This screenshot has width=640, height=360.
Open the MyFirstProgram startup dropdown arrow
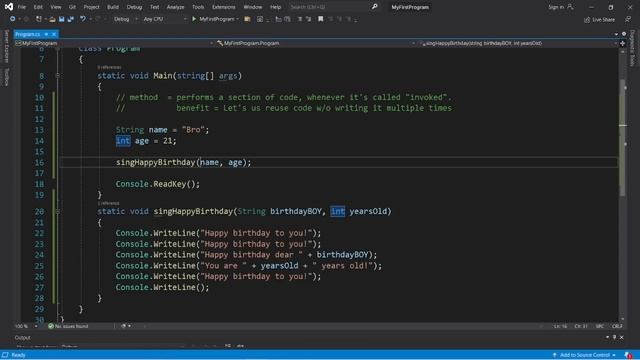tap(238, 19)
